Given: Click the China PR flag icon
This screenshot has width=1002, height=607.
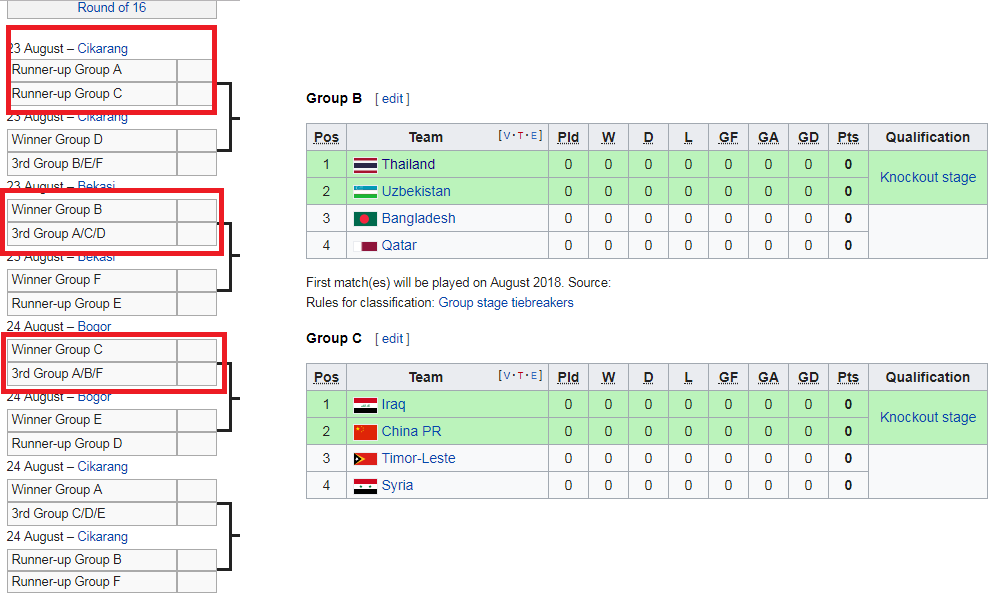Looking at the screenshot, I should tap(365, 432).
